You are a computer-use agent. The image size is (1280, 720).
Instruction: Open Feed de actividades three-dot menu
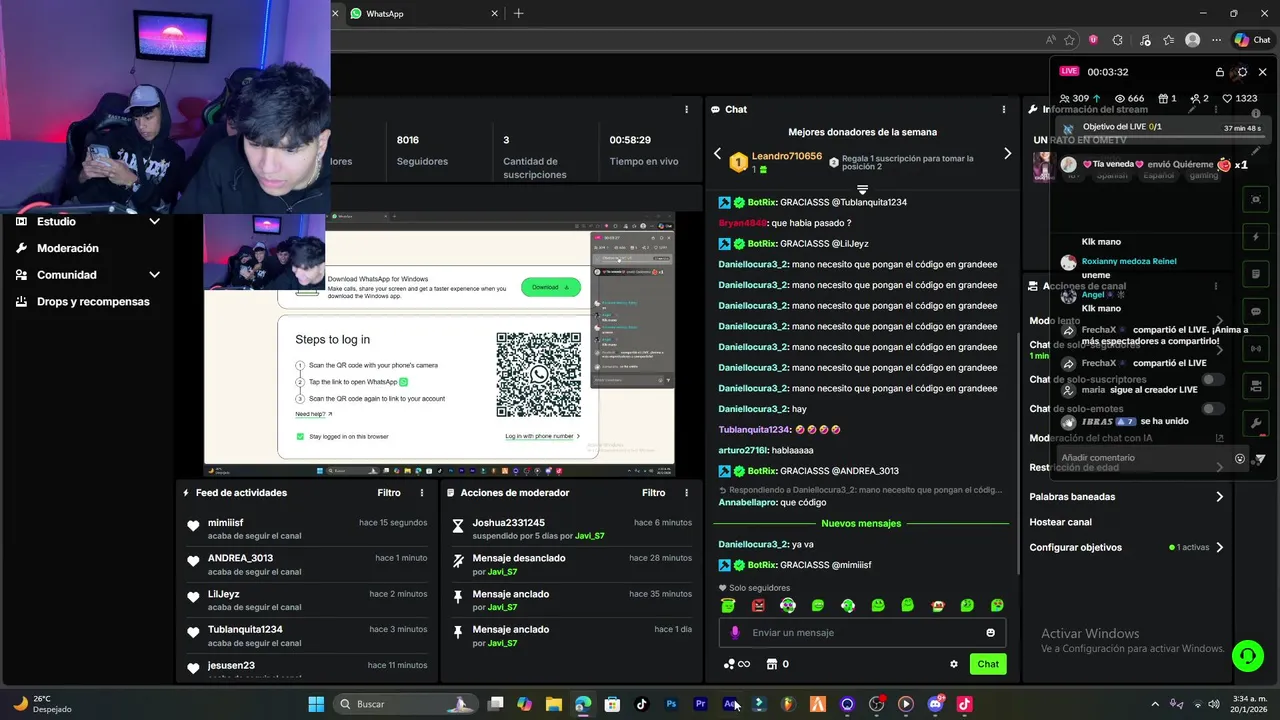(422, 493)
